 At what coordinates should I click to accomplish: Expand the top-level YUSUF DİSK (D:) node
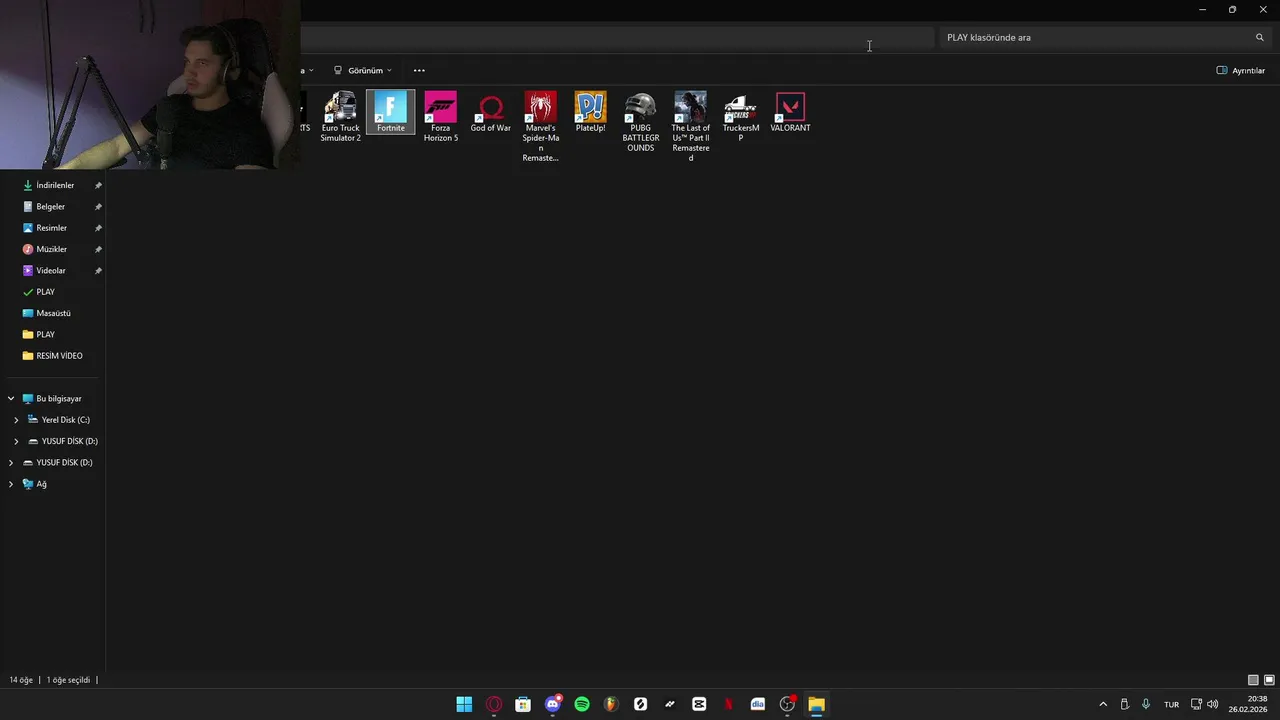click(x=11, y=462)
